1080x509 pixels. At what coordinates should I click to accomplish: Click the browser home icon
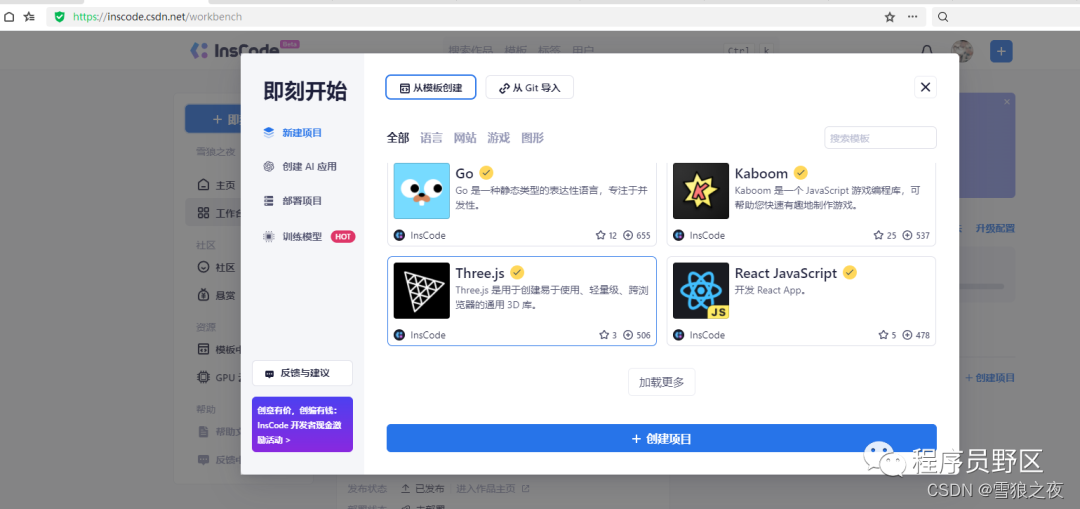(9, 17)
